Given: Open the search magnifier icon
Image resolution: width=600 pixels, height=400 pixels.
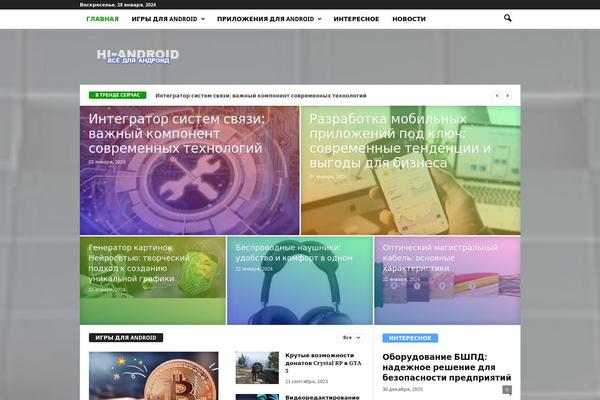Looking at the screenshot, I should point(507,18).
